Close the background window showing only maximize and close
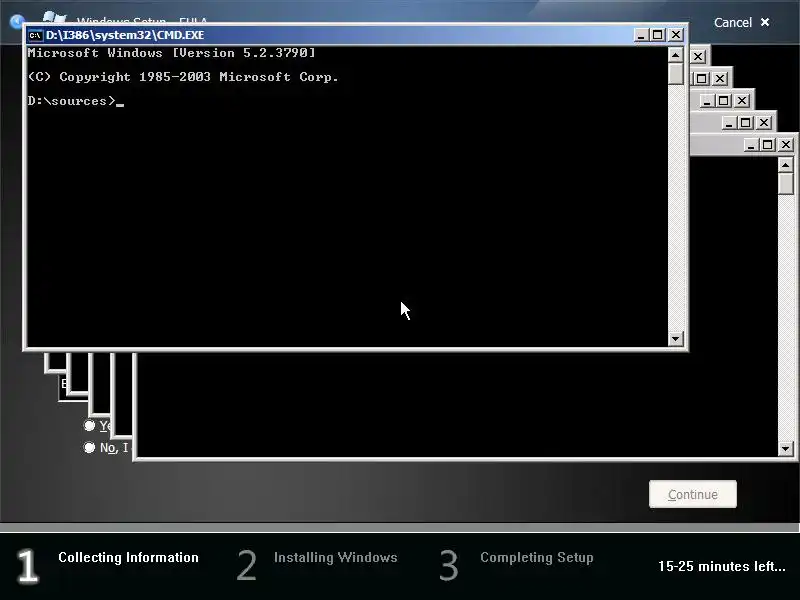The image size is (800, 600). click(x=720, y=79)
